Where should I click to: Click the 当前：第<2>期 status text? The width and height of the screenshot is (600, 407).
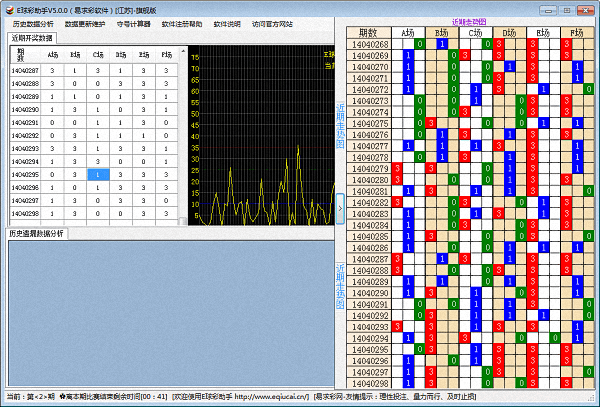pos(31,397)
